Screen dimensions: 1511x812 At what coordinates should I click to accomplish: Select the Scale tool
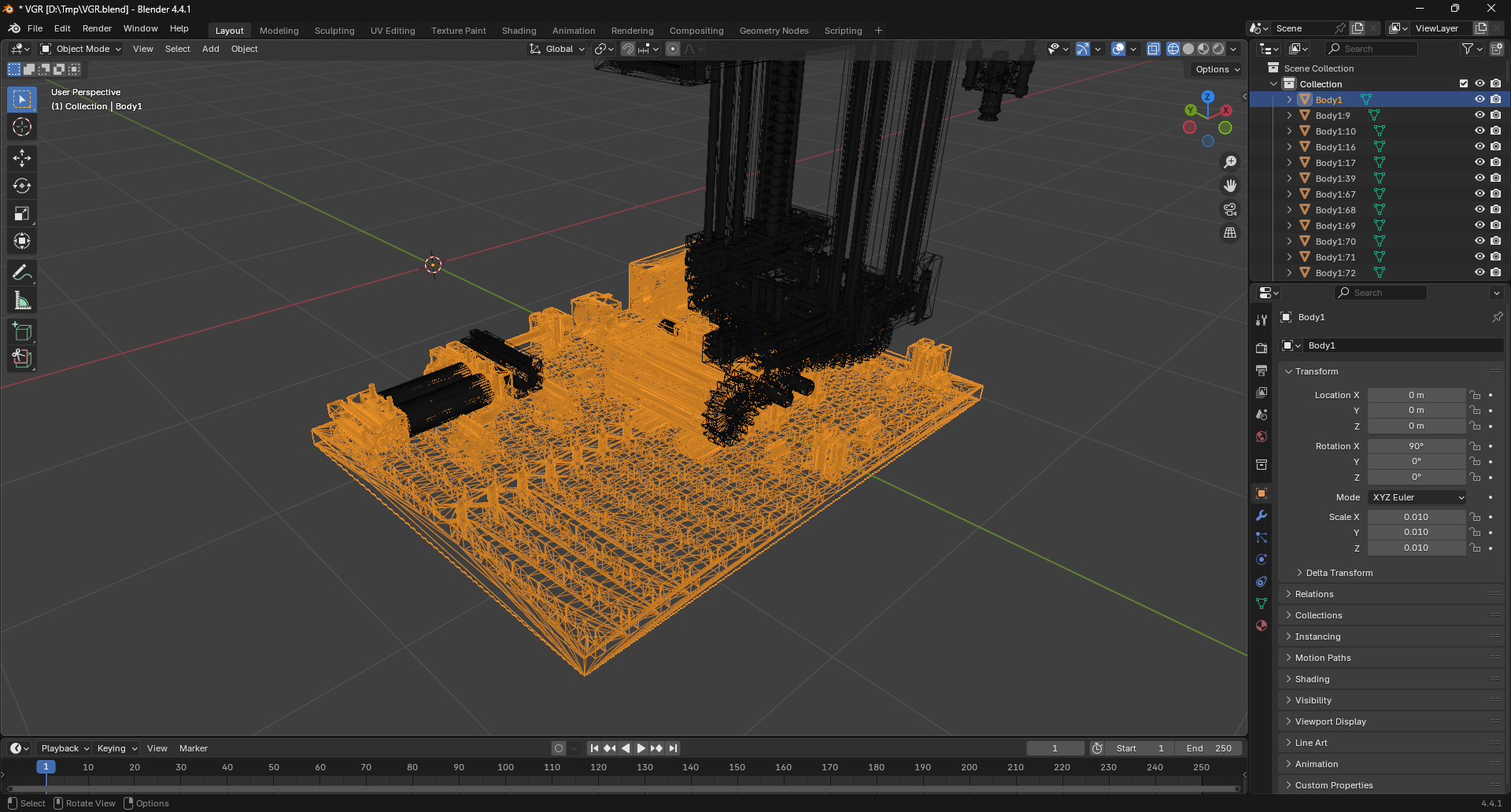coord(21,213)
